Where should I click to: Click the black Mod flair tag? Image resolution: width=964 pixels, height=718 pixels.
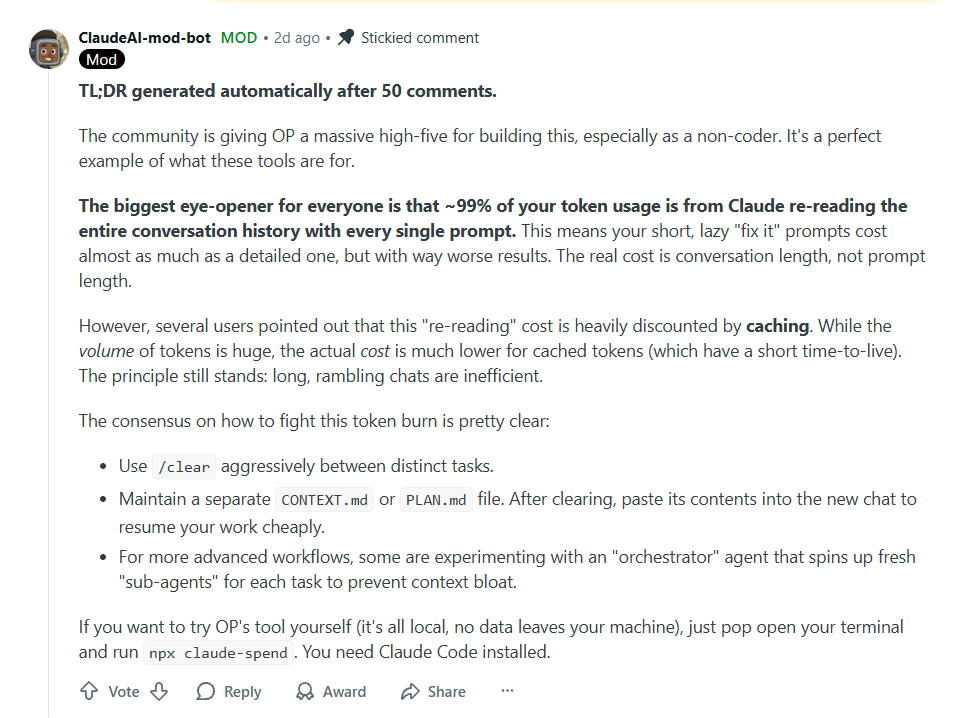pos(101,59)
